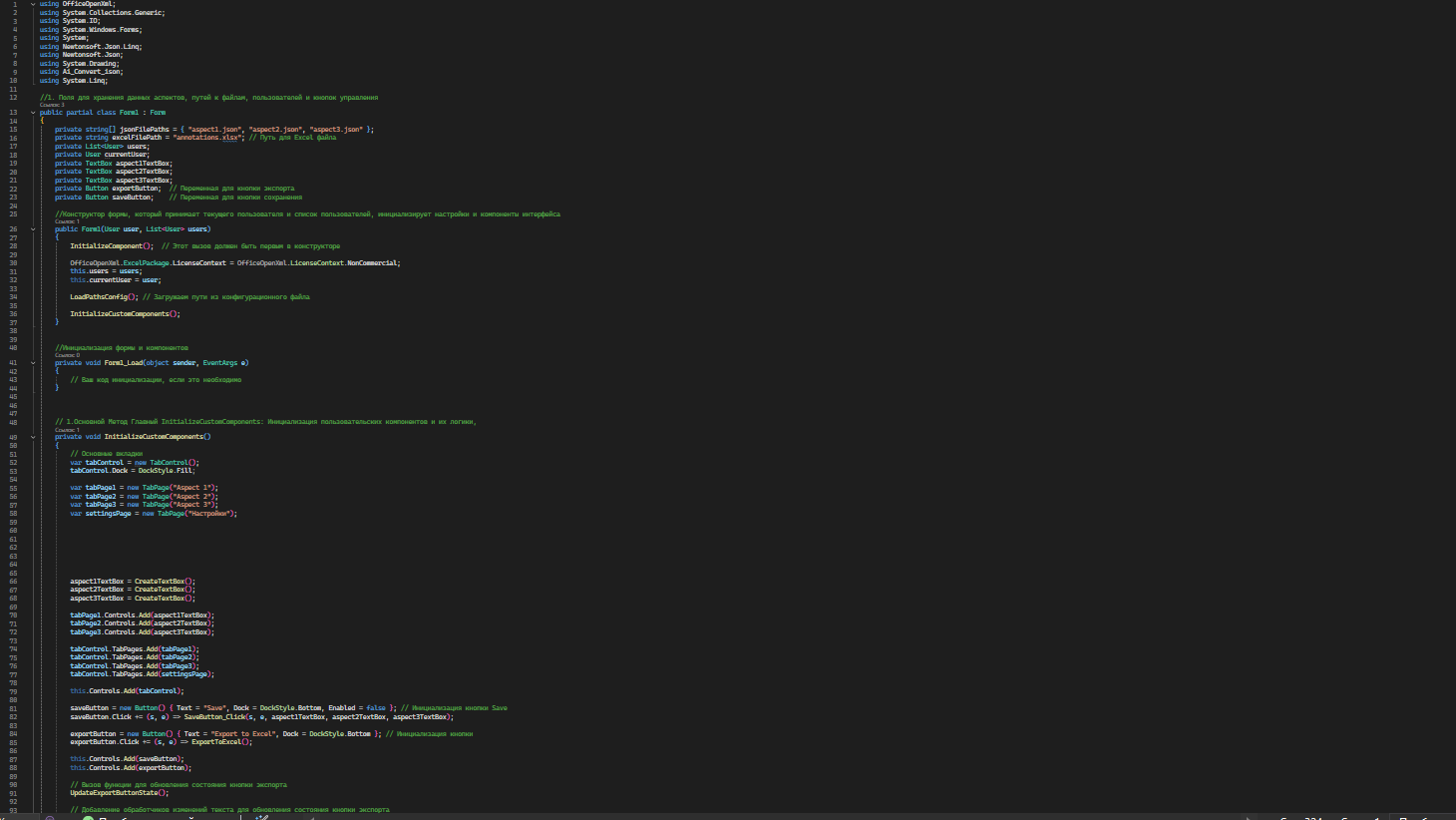Click the "Aspect 2" string literal
Screen dimensions: 1456x820
tap(191, 497)
